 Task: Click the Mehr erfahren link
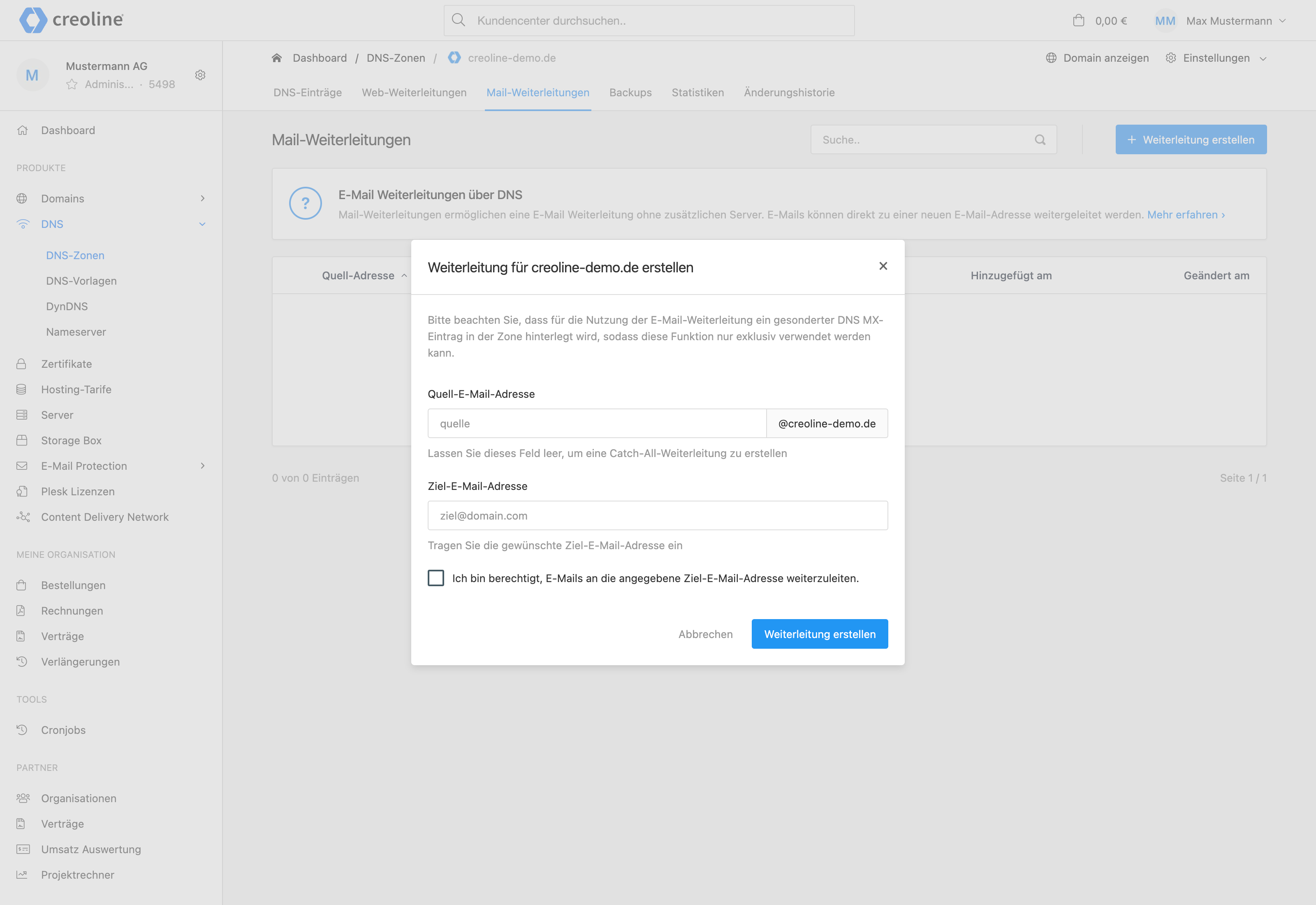point(1186,215)
